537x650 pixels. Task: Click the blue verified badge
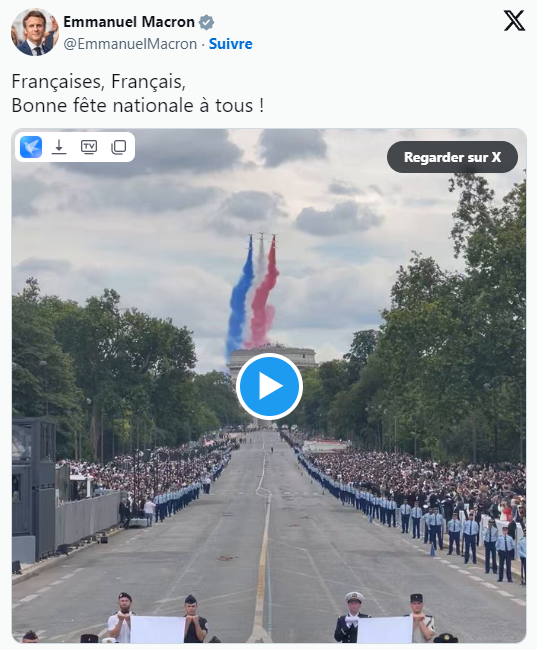[206, 22]
